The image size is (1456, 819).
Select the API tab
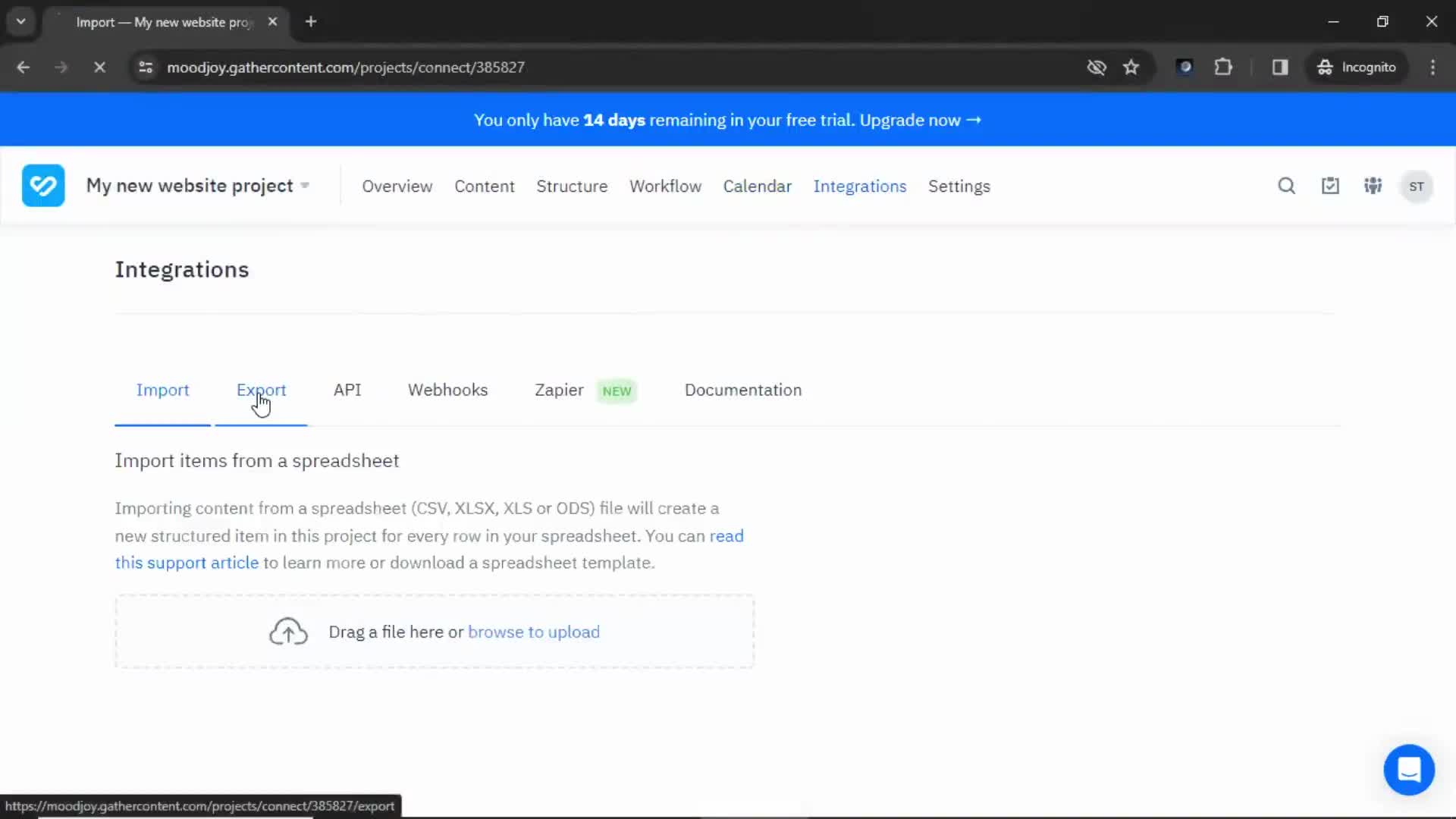[348, 389]
